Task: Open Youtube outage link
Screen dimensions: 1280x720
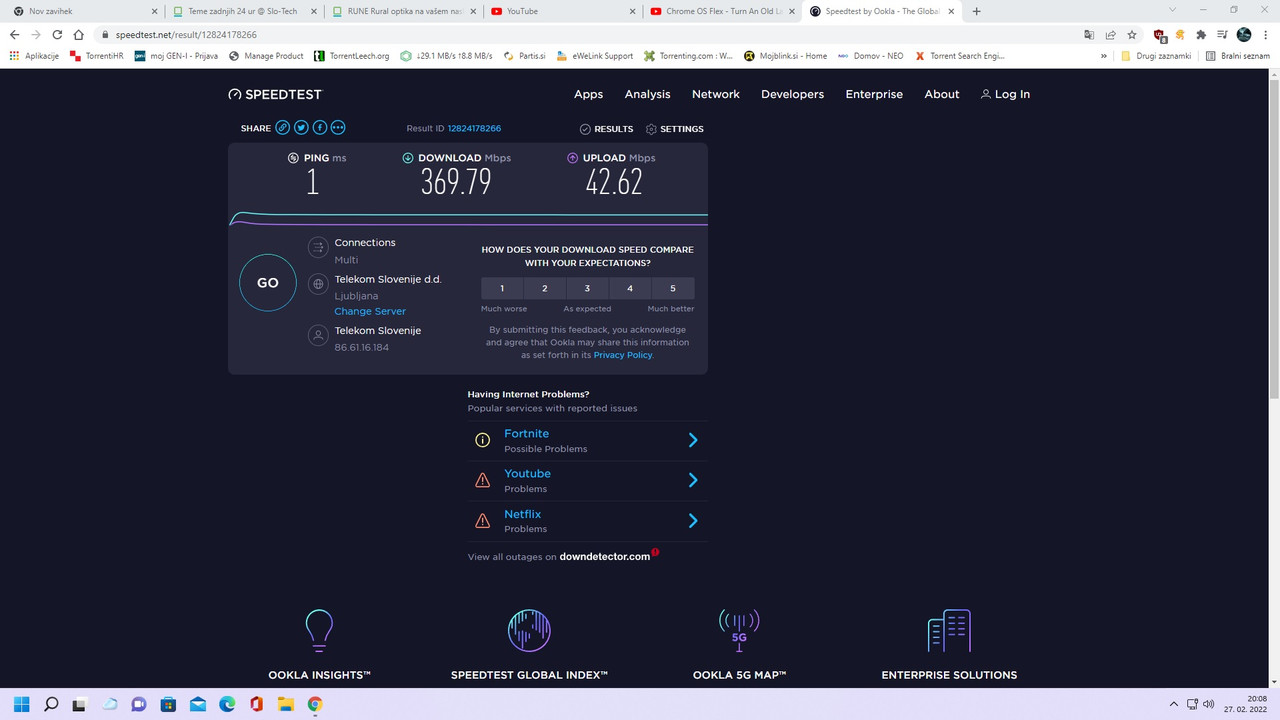Action: 527,474
